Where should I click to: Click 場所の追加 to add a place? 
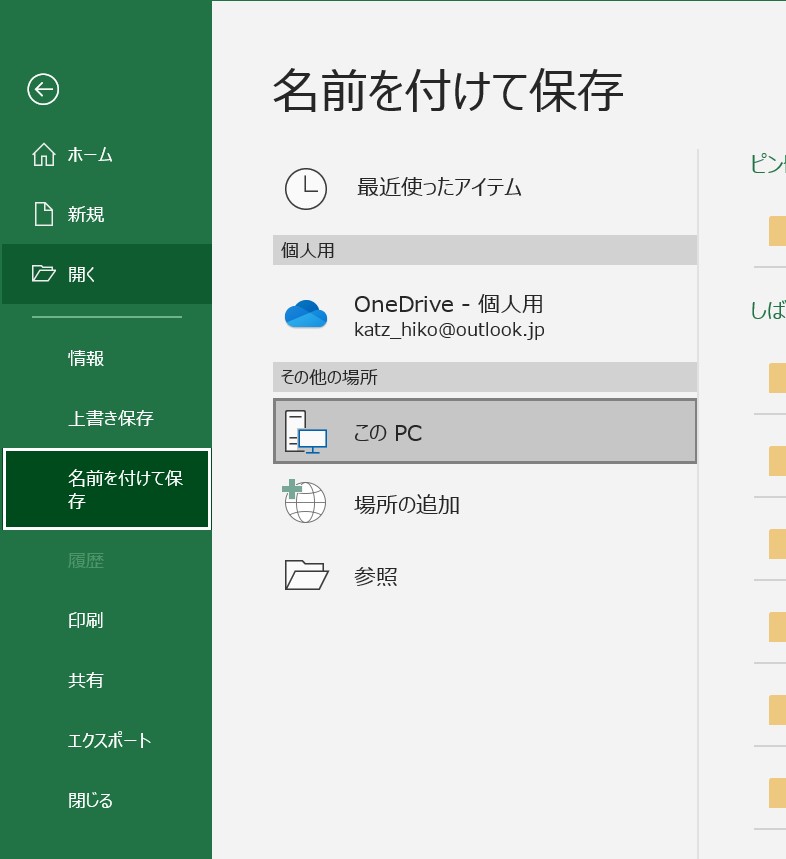point(485,503)
